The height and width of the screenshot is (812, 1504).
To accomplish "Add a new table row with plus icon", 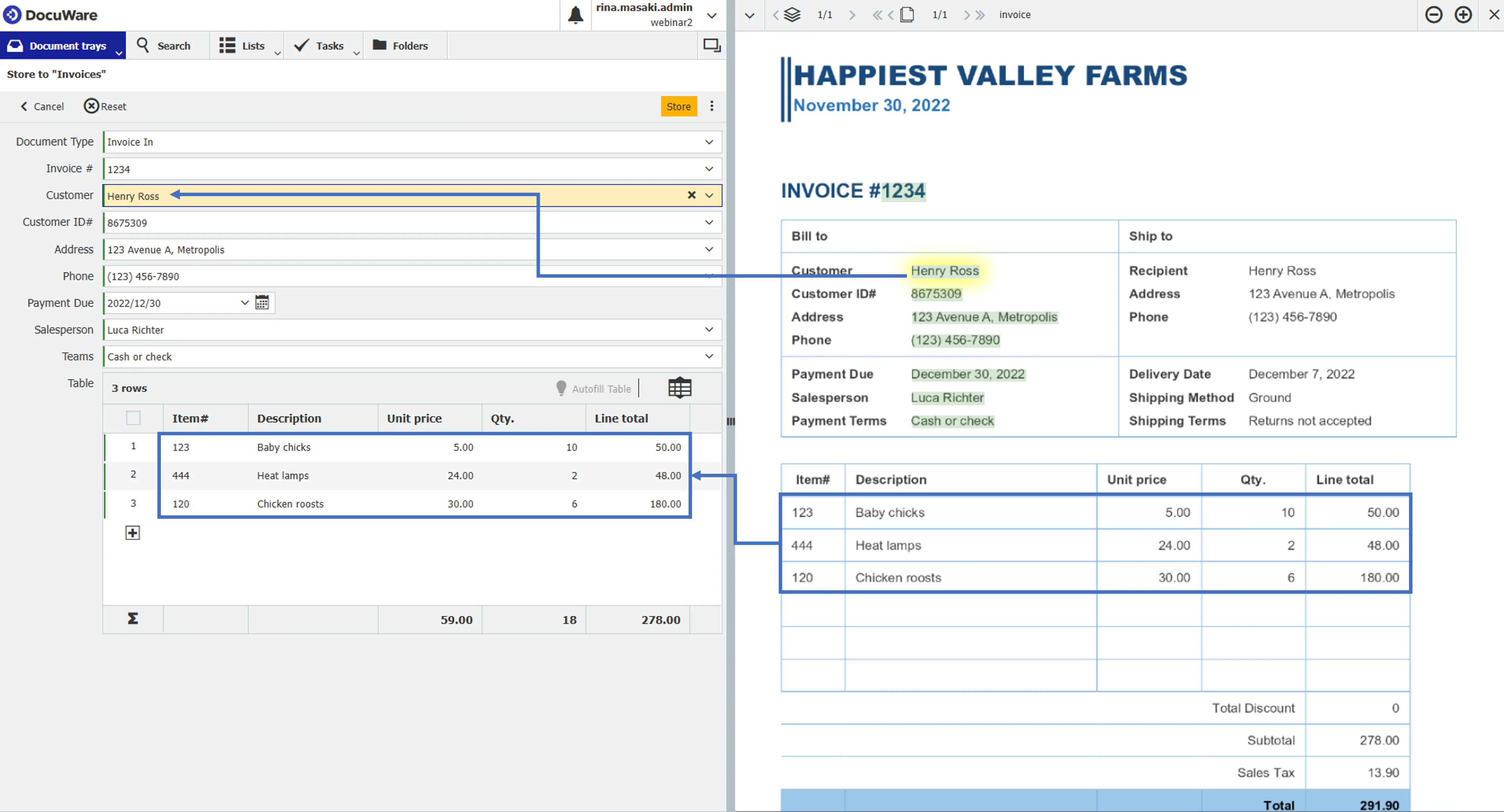I will pyautogui.click(x=132, y=532).
